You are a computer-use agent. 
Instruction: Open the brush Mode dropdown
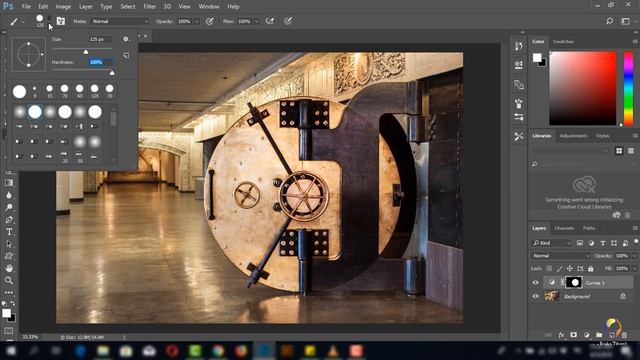pyautogui.click(x=120, y=21)
